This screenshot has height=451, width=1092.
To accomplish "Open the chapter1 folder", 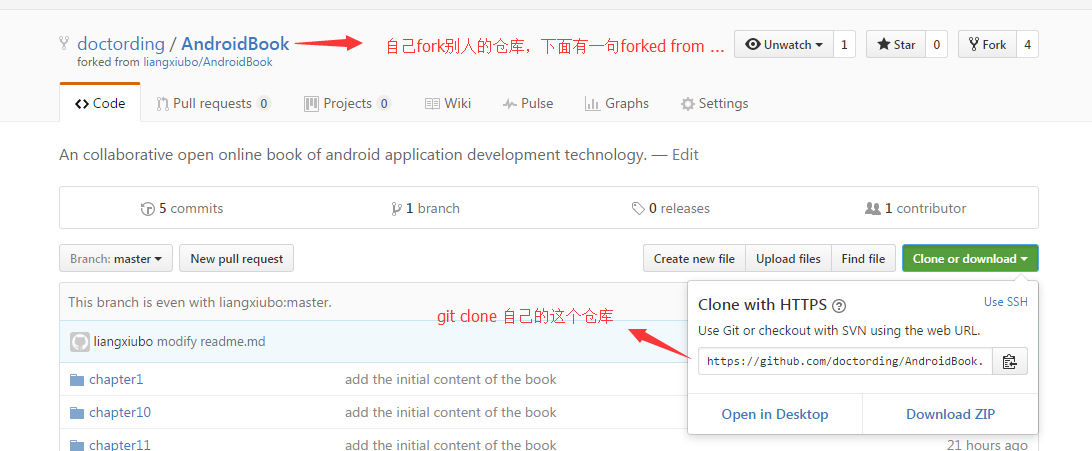I will [116, 380].
